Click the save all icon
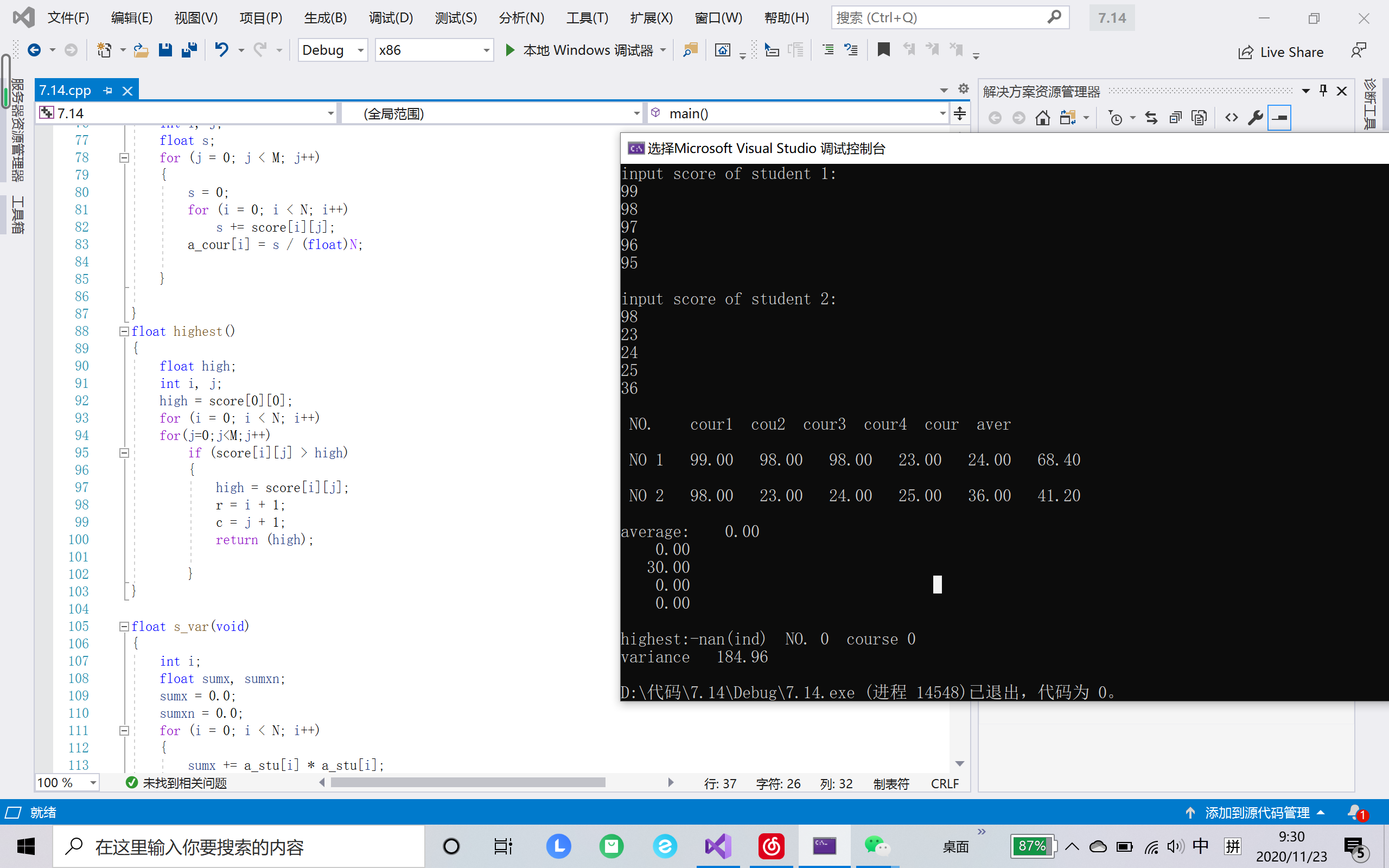1389x868 pixels. click(189, 50)
